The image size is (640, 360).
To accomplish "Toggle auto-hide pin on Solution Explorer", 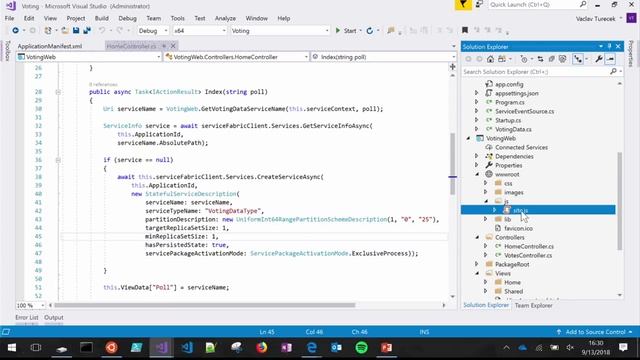I will pyautogui.click(x=609, y=47).
